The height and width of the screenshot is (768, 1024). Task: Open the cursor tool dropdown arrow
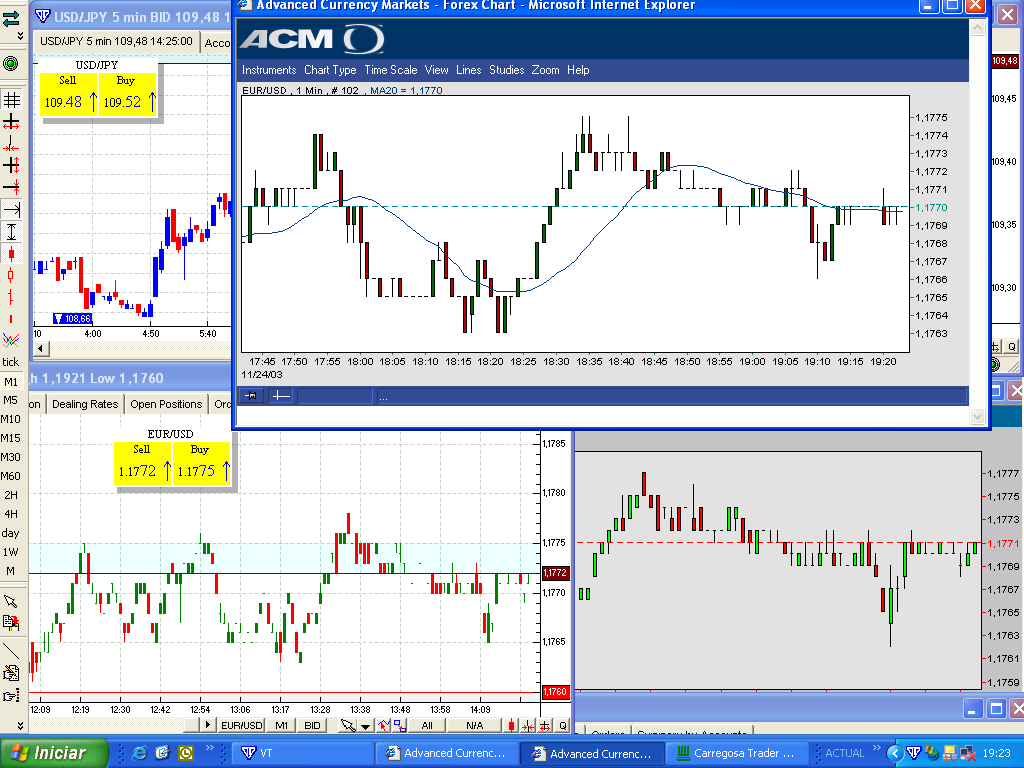click(365, 726)
